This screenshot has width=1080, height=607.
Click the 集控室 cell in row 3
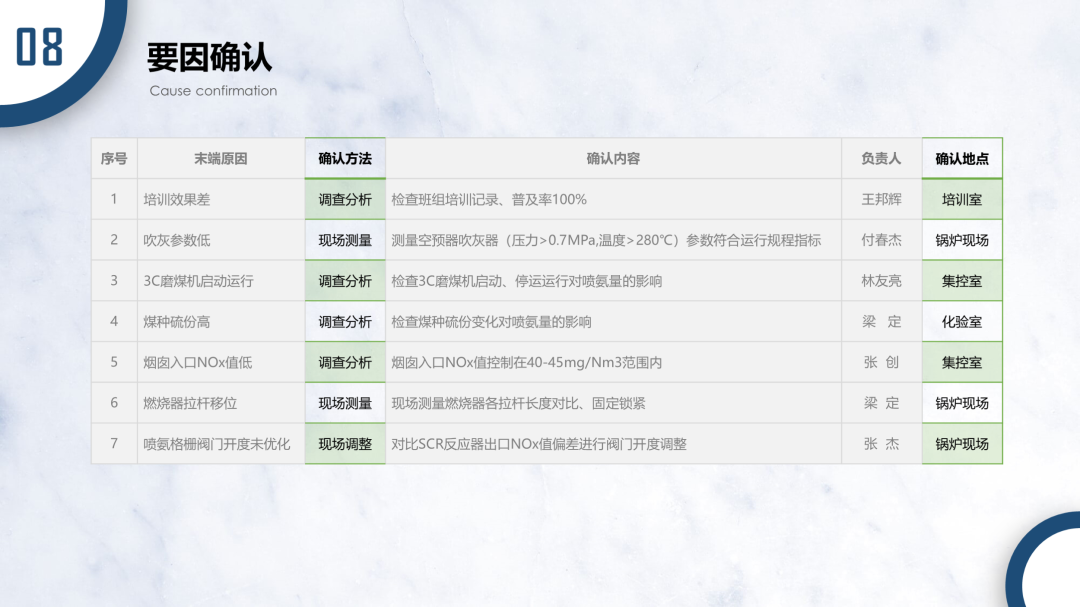[x=962, y=281]
